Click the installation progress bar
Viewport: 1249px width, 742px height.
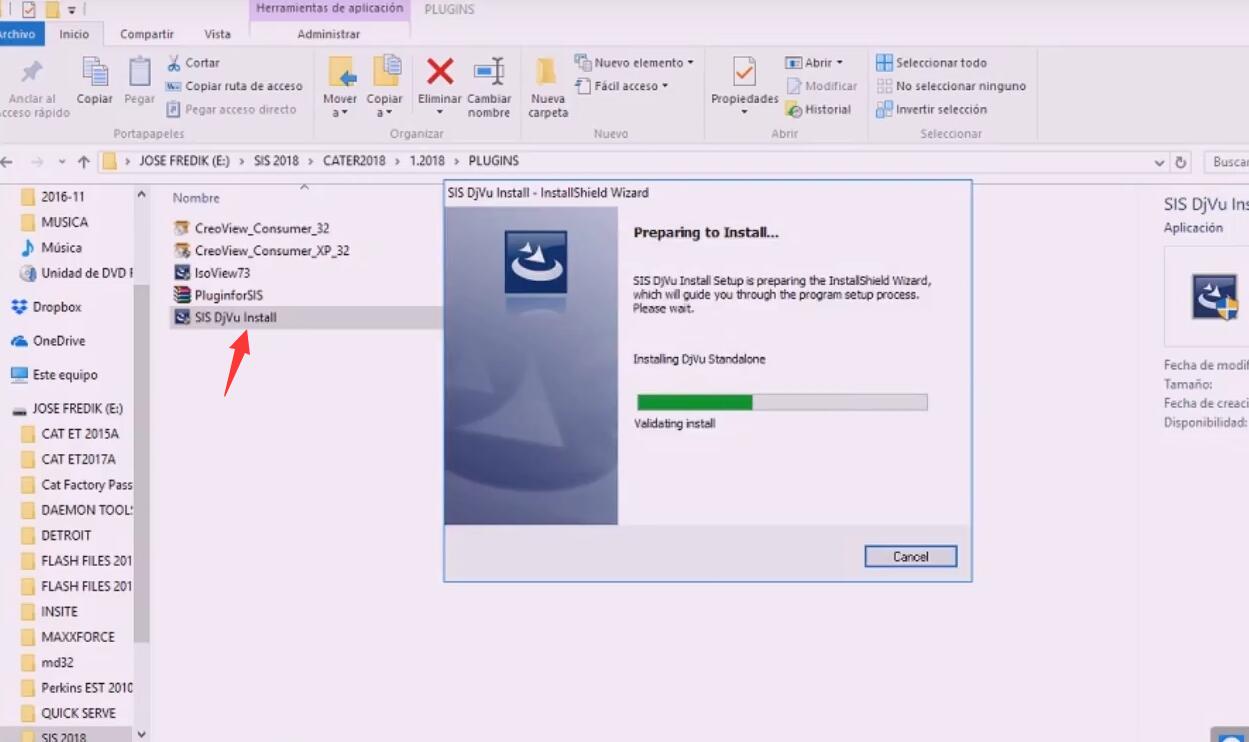pyautogui.click(x=782, y=402)
